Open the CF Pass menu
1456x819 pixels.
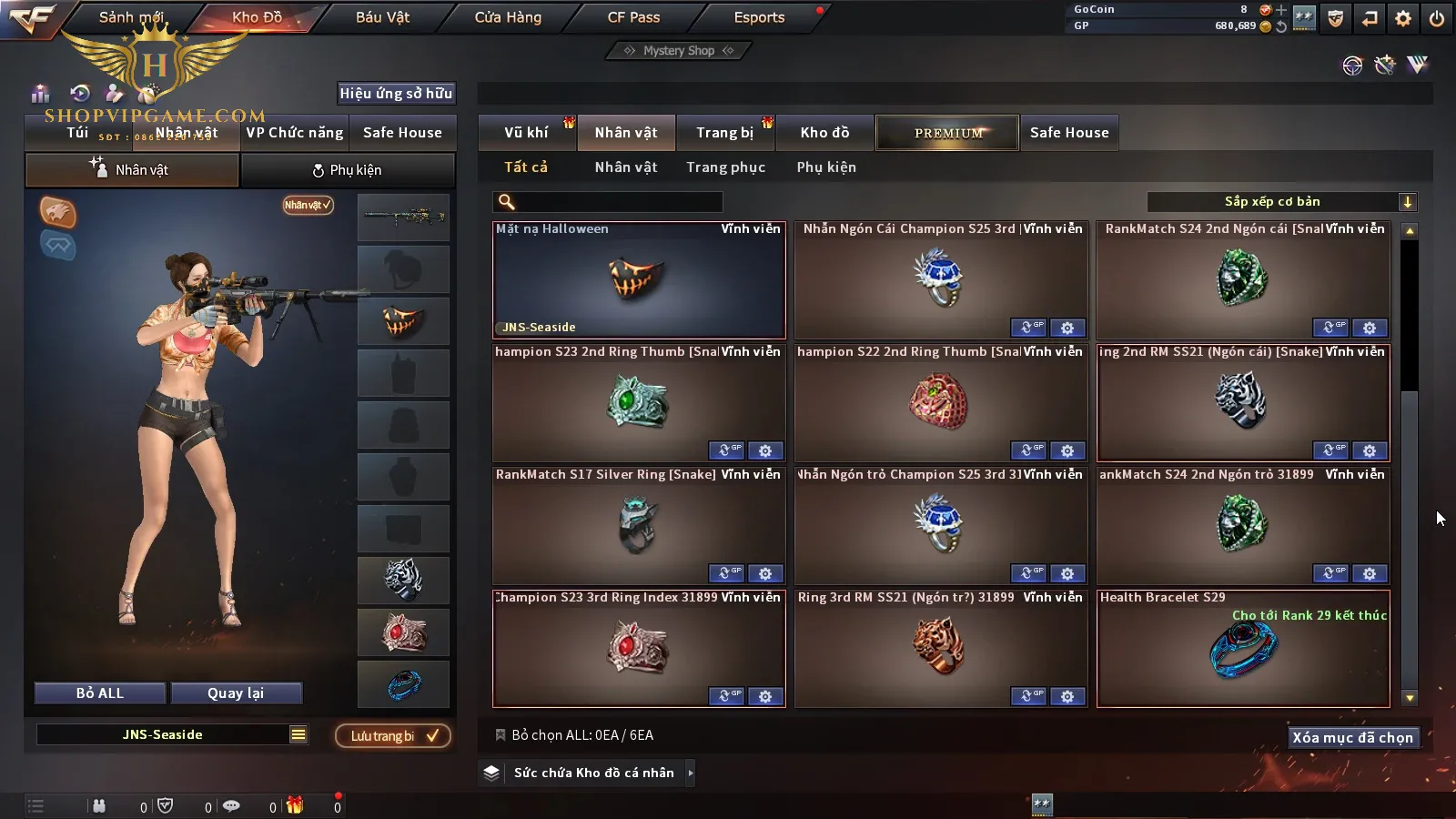633,17
